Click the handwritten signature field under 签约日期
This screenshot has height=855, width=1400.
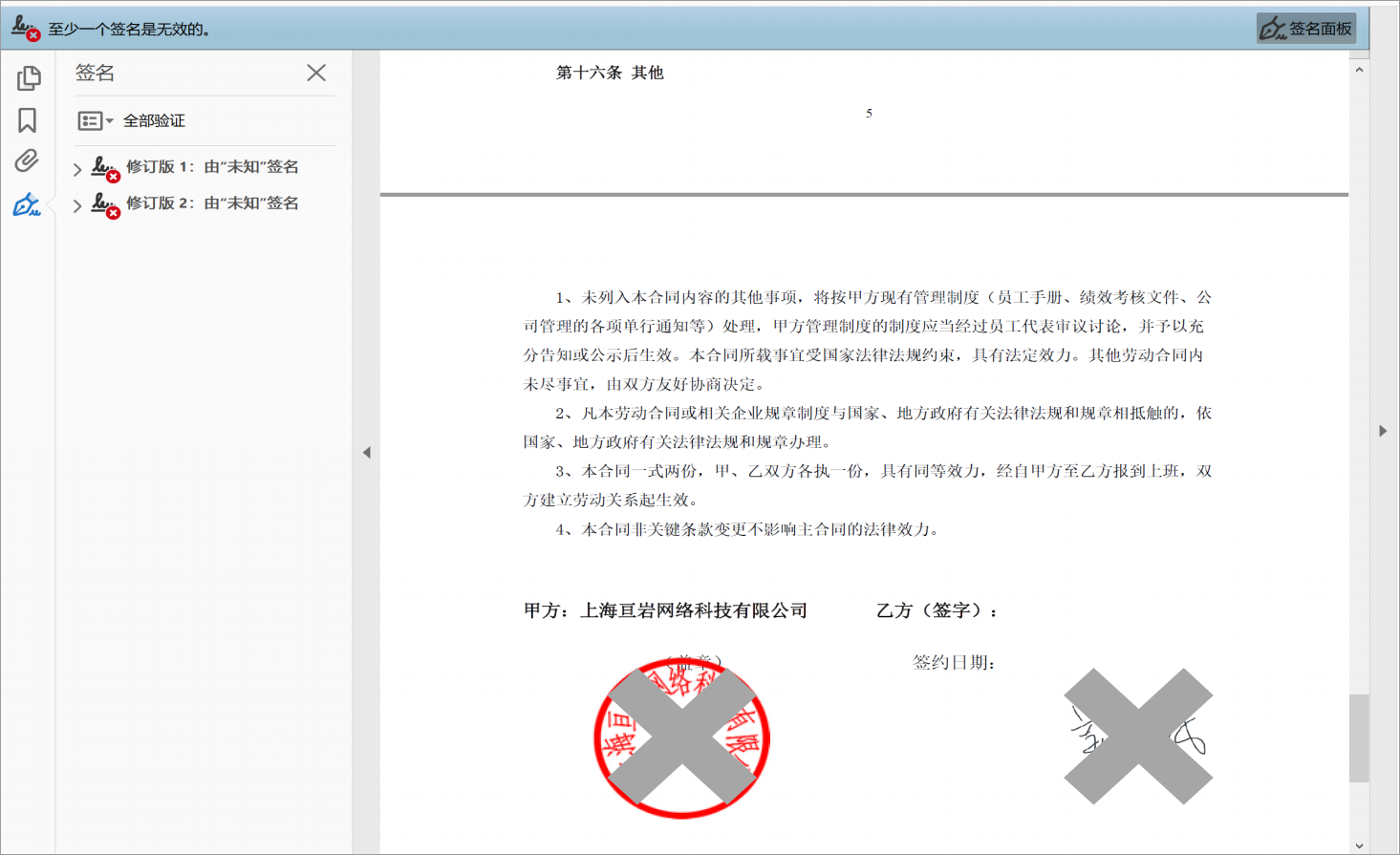tap(1138, 736)
